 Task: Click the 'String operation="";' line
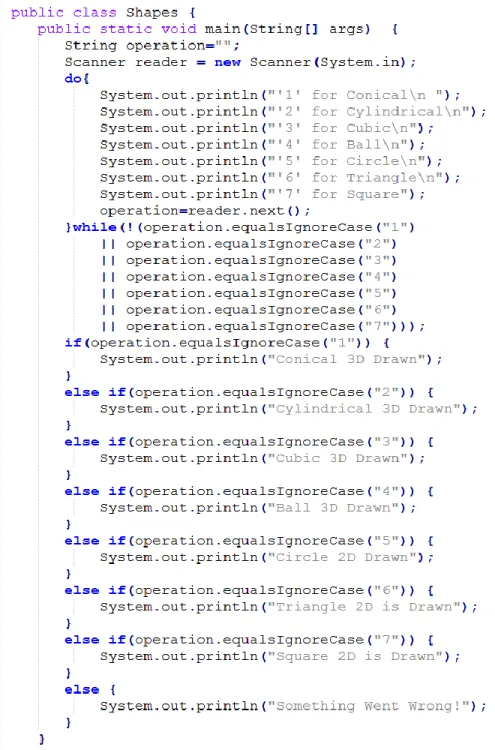pos(152,46)
